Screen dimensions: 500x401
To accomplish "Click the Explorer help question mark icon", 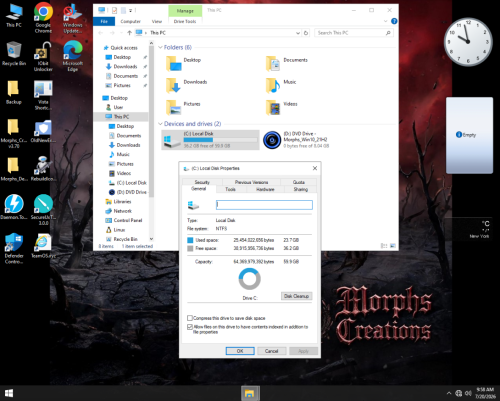I will click(x=394, y=21).
